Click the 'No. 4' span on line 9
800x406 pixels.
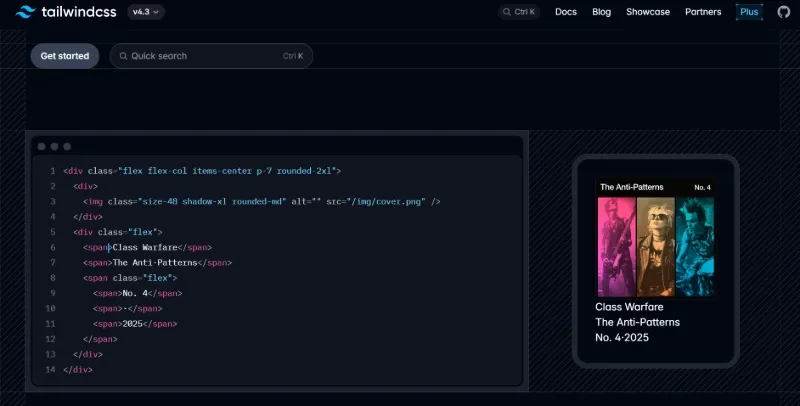[137, 293]
